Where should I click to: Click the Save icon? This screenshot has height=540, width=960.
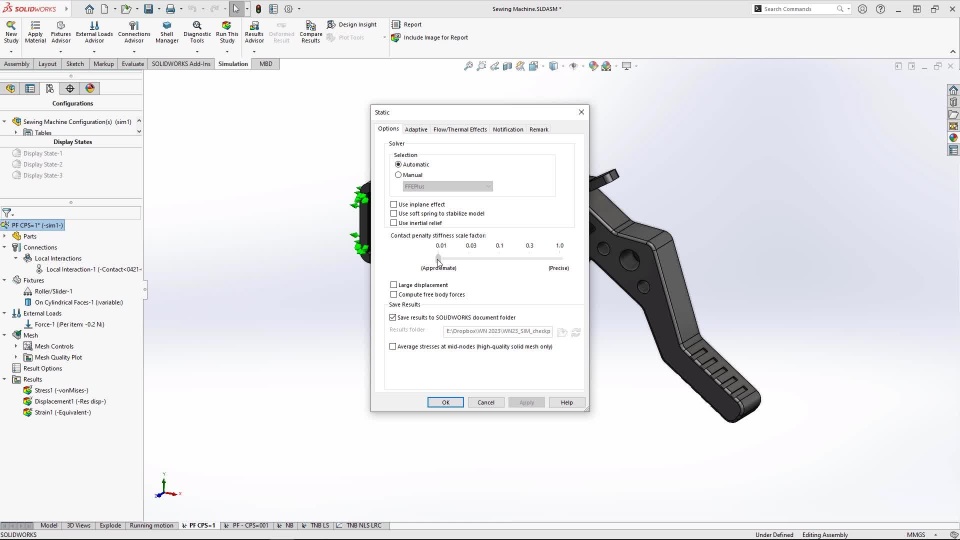click(x=148, y=9)
